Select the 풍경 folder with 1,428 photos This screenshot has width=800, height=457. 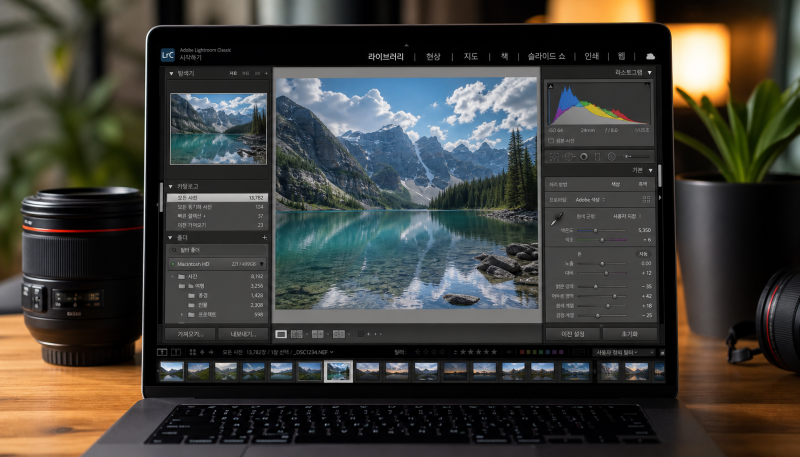click(x=217, y=295)
